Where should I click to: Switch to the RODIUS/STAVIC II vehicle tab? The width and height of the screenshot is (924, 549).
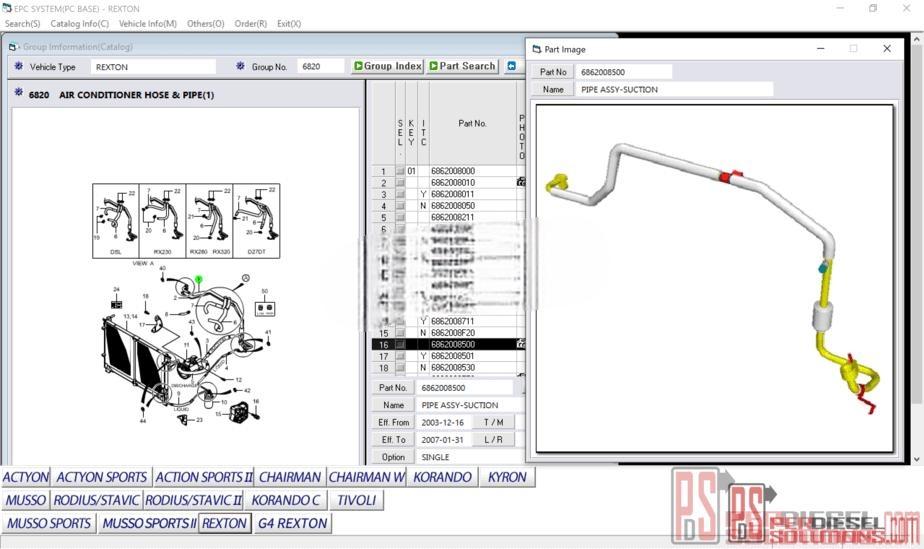[193, 500]
